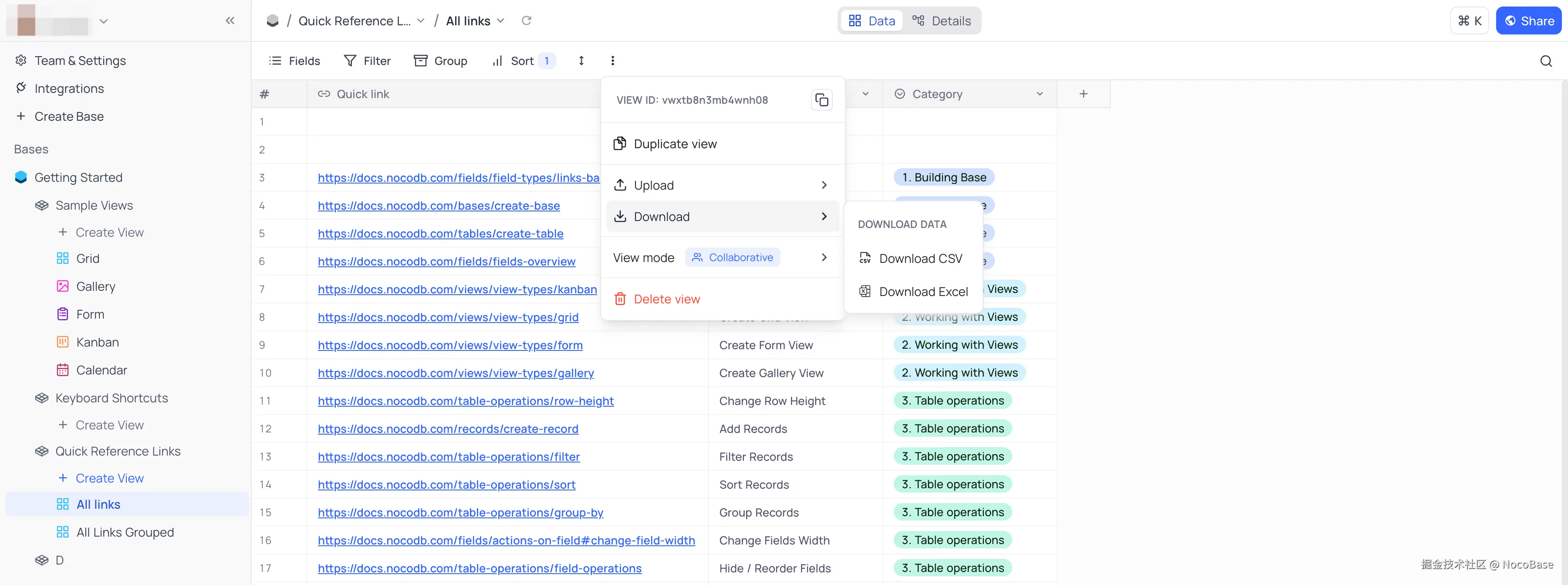
Task: Copy the View ID using the copy icon
Action: pyautogui.click(x=822, y=99)
